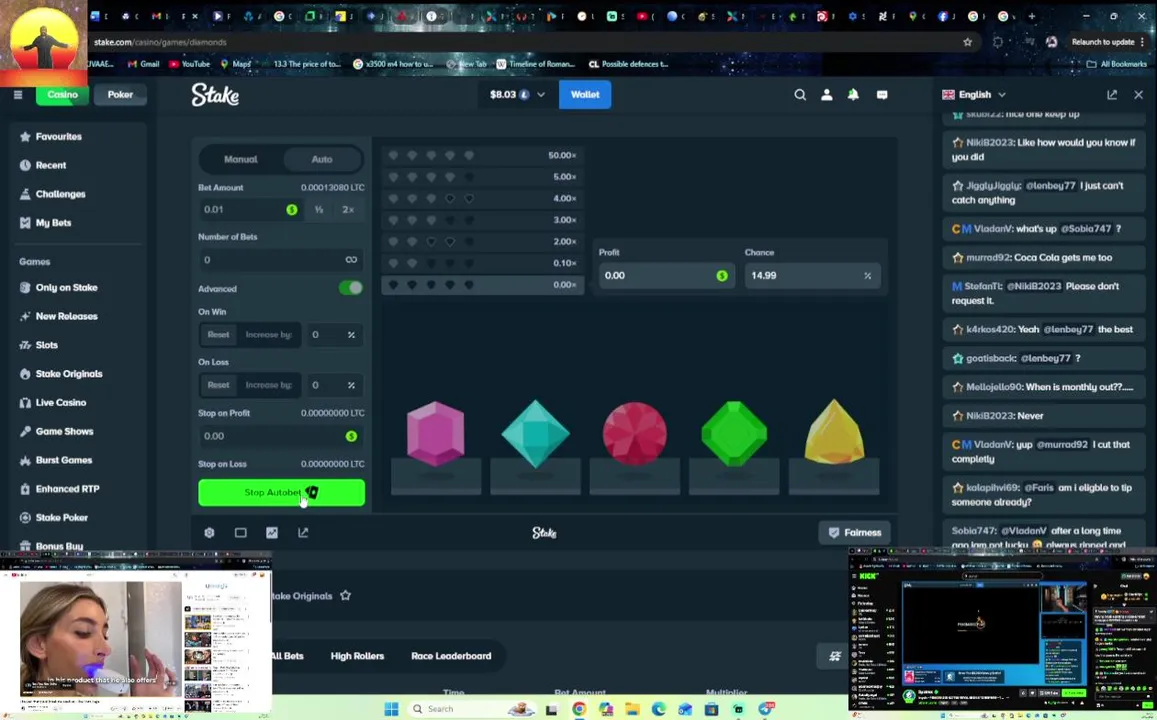Open Chrome from the taskbar
The height and width of the screenshot is (720, 1157).
coord(579,709)
